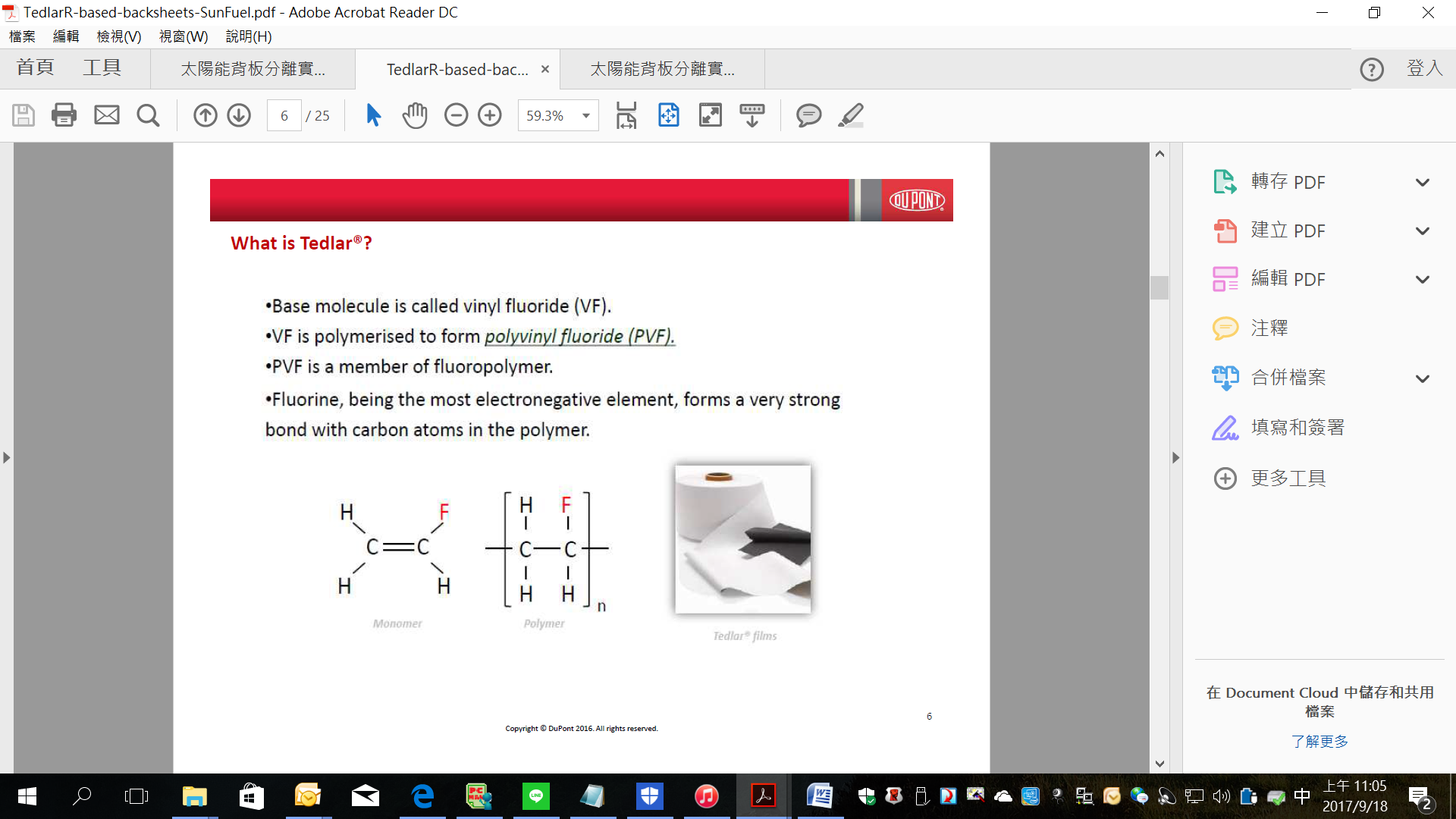This screenshot has height=819, width=1456.
Task: Click the 了解更多 link
Action: tap(1319, 741)
